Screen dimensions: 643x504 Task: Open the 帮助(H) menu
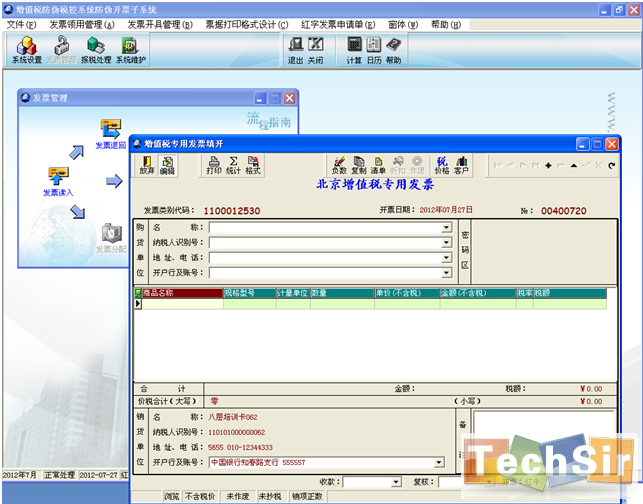point(446,25)
